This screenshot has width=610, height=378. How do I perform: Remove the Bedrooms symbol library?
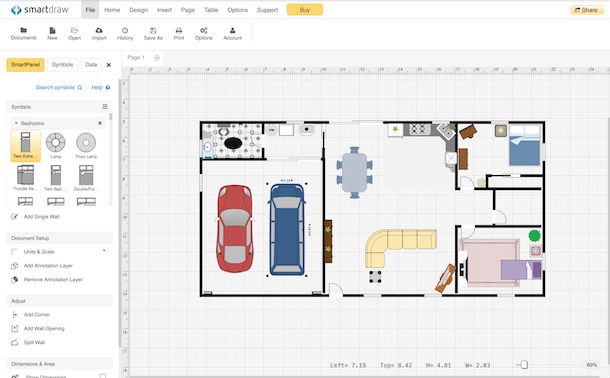point(100,123)
